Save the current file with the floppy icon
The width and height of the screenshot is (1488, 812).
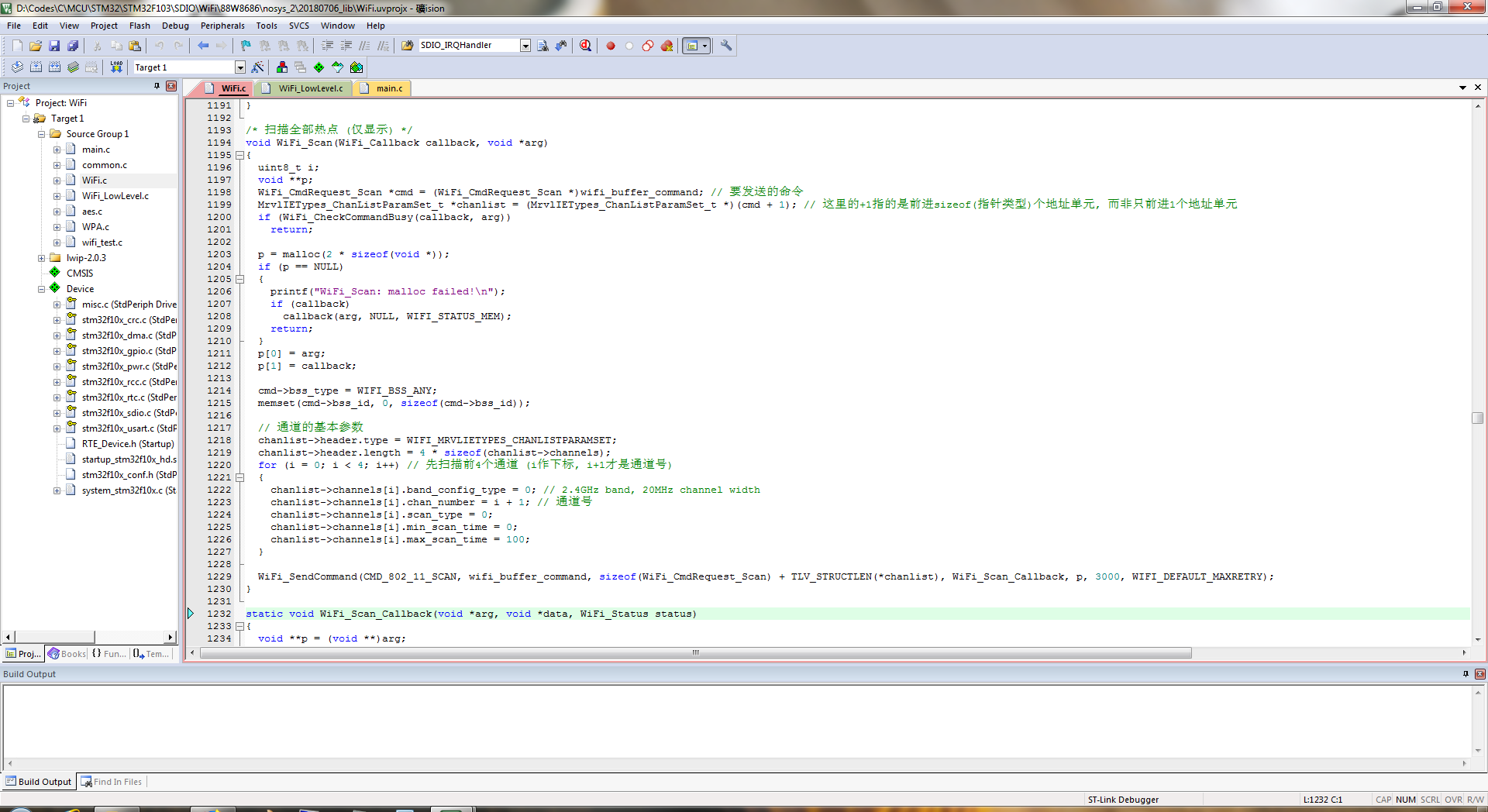point(54,46)
